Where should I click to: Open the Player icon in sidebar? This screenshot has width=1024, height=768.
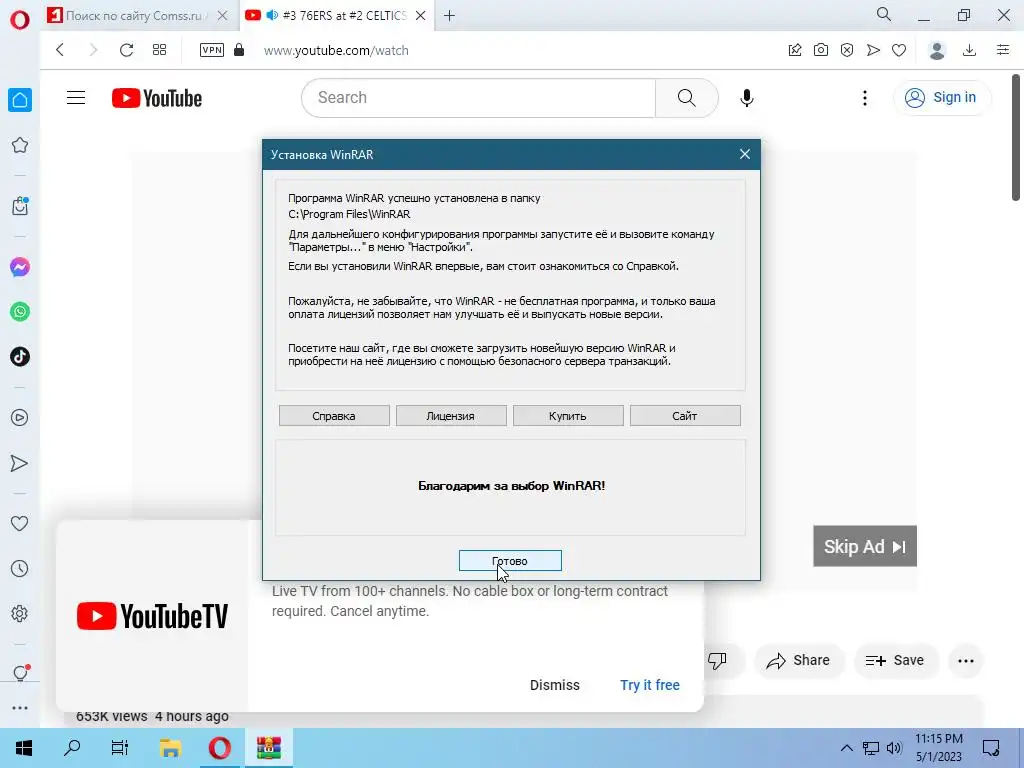[20, 417]
